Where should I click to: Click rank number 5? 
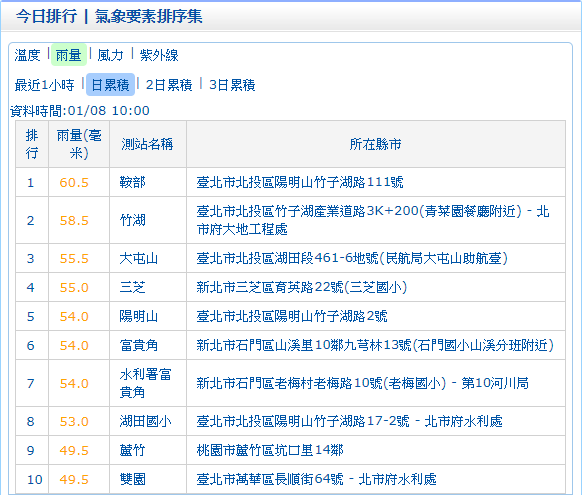point(30,317)
